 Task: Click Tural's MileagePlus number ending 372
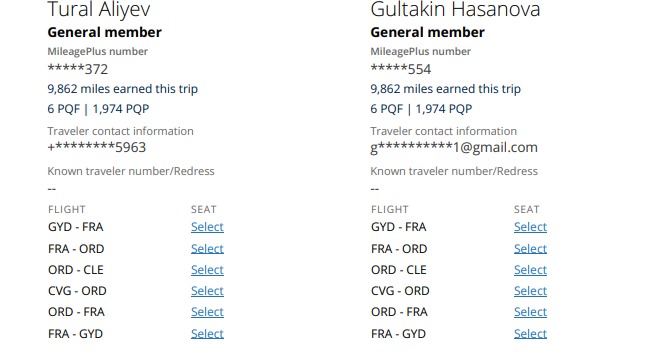78,69
